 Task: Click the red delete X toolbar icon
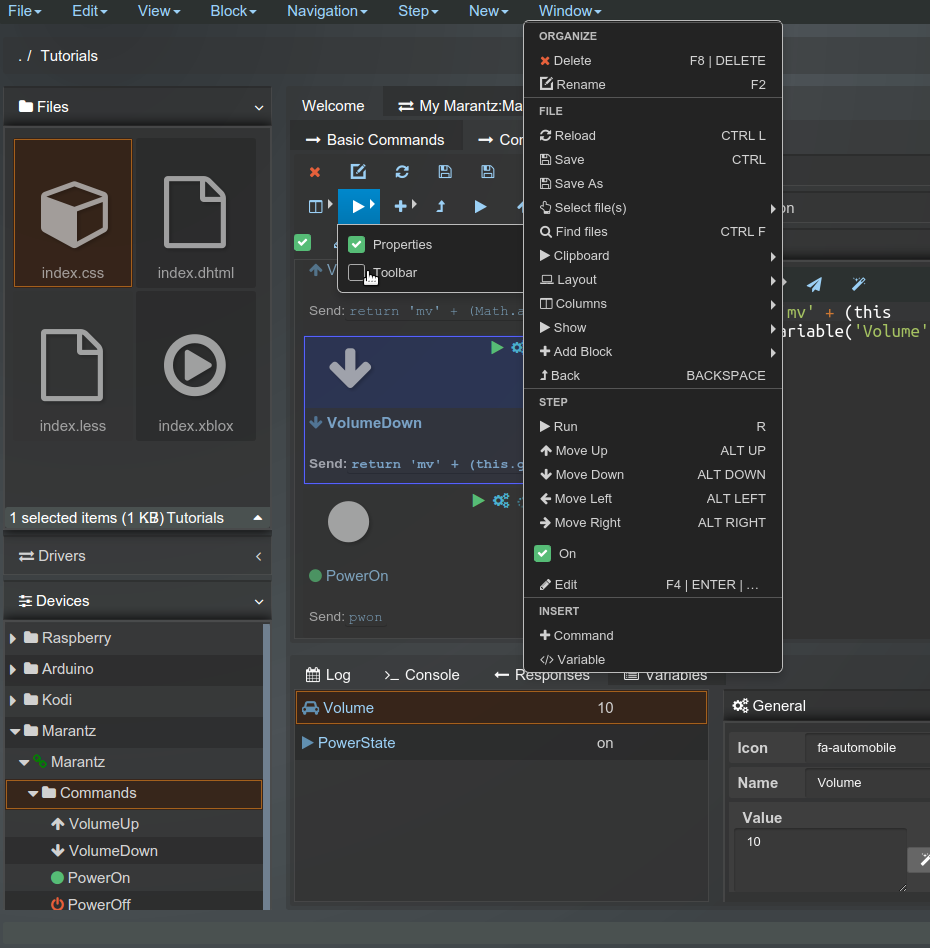click(315, 172)
